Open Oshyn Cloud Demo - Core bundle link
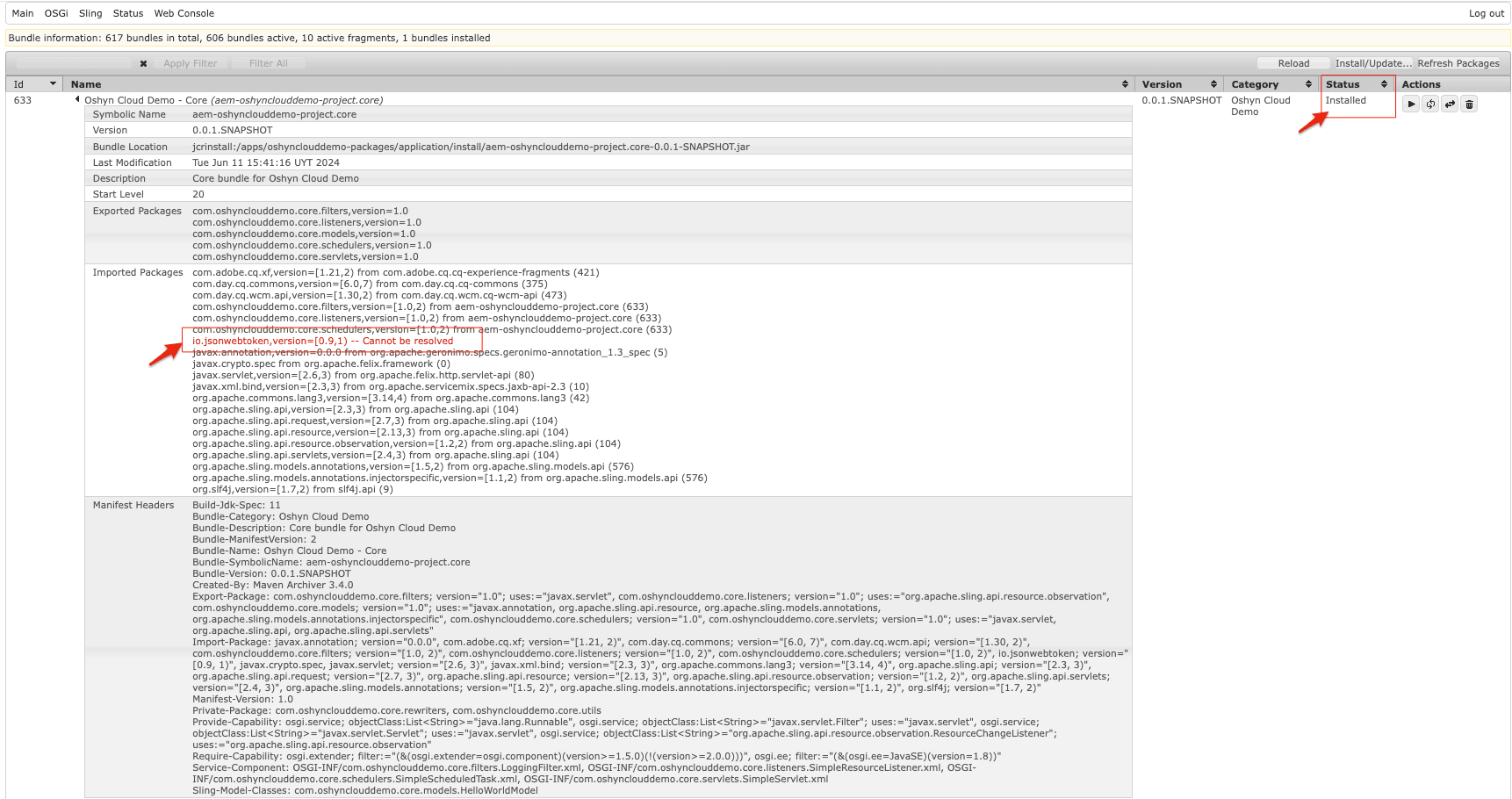Image resolution: width=1512 pixels, height=799 pixels. [x=234, y=100]
